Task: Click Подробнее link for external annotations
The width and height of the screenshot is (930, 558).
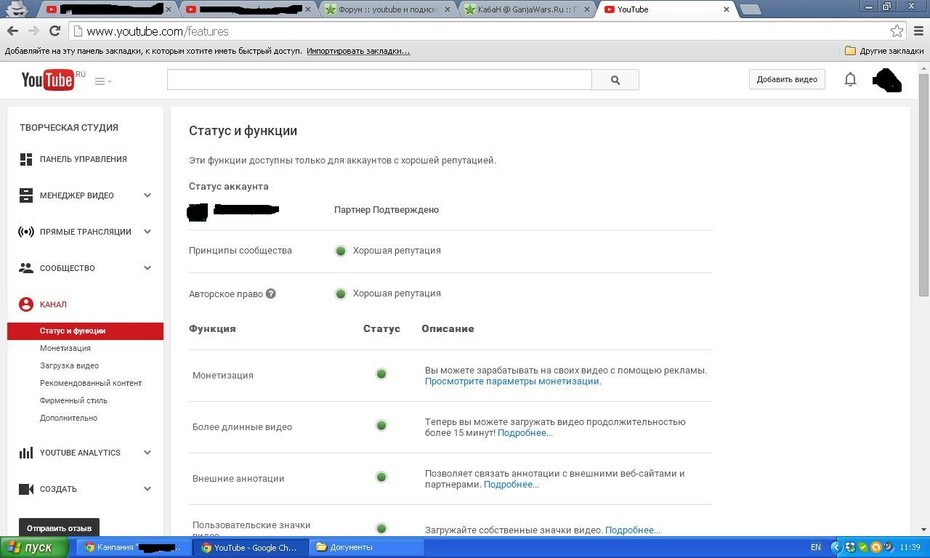Action: click(511, 484)
